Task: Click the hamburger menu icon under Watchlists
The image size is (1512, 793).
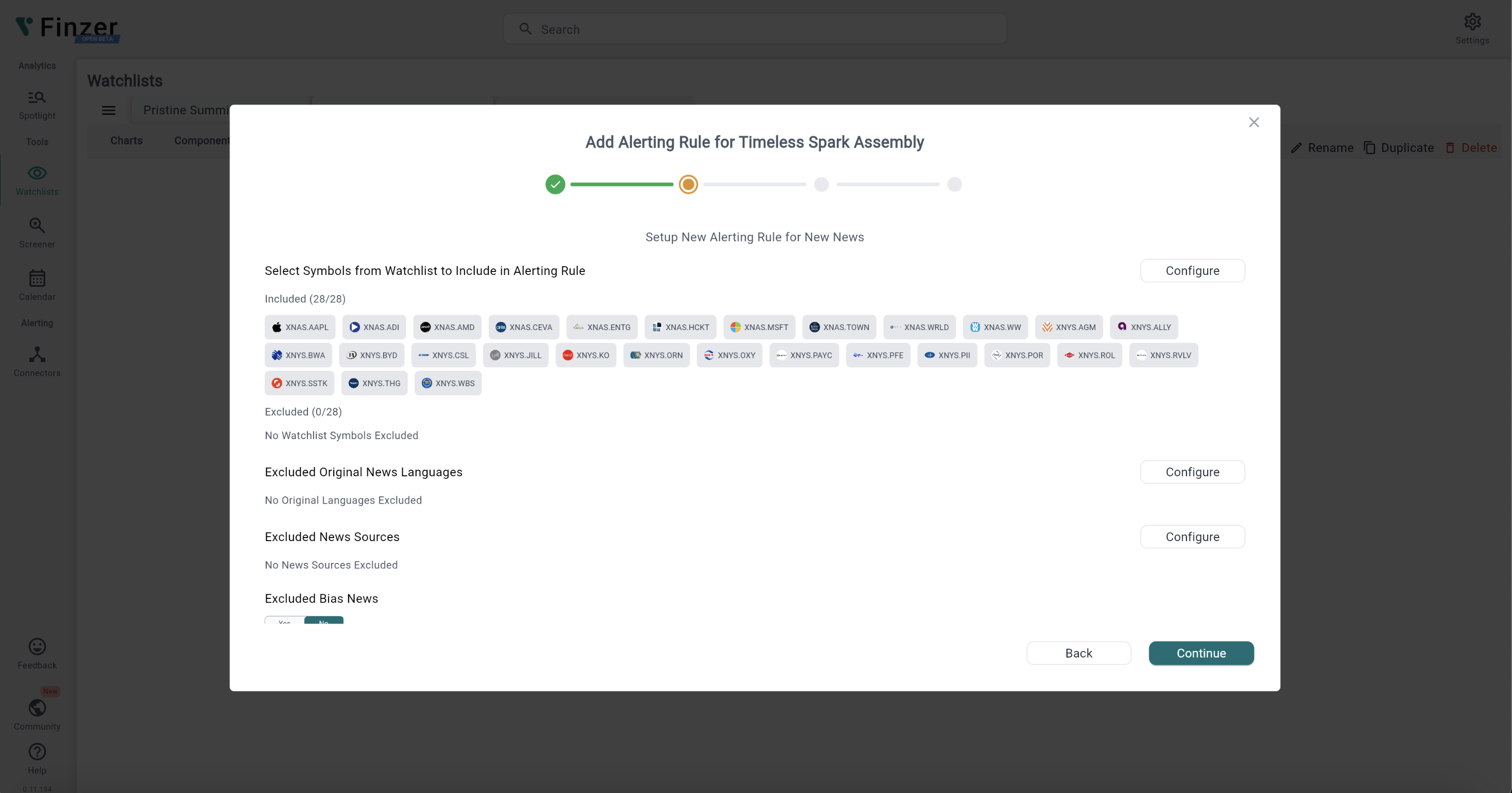Action: 109,110
